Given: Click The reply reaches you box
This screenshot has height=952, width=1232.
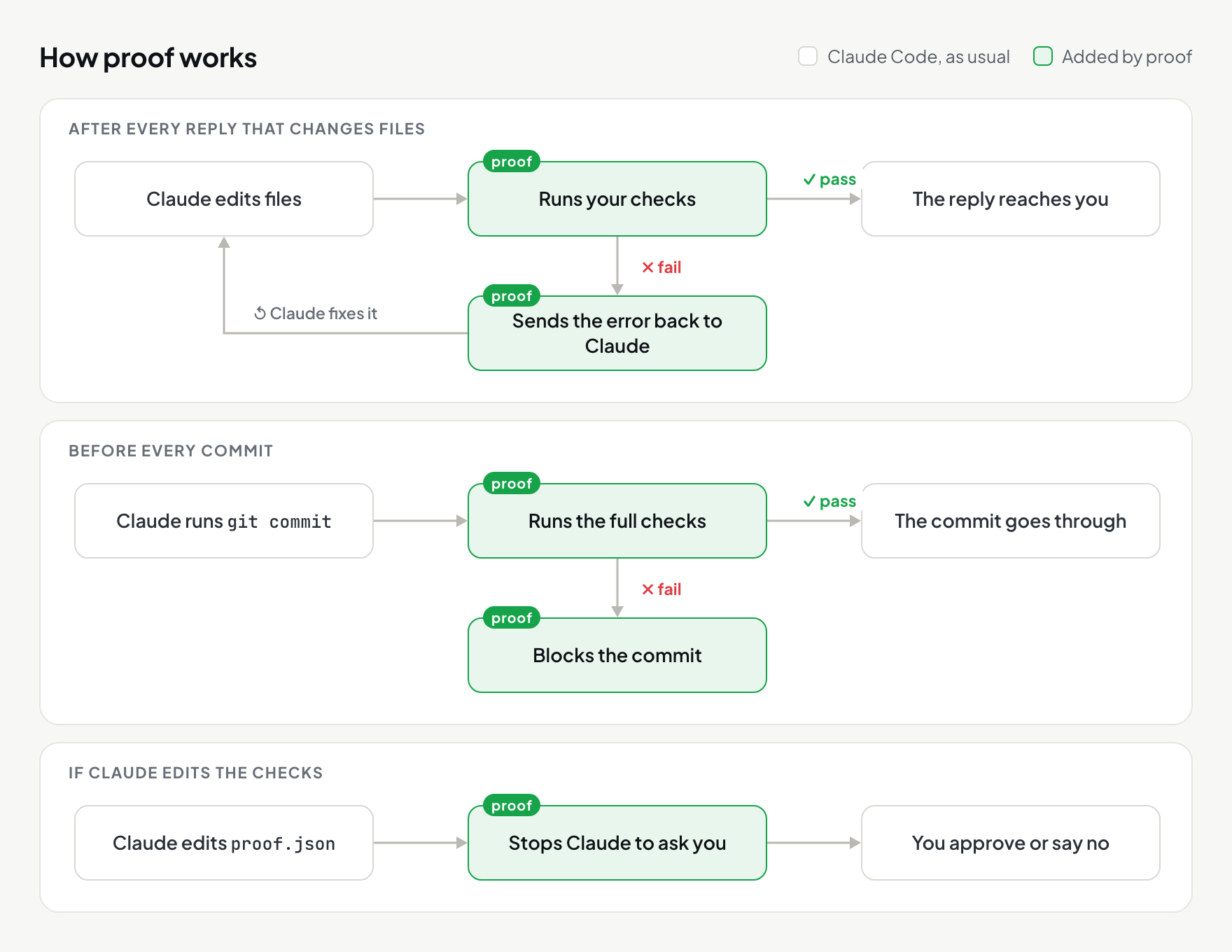Looking at the screenshot, I should [1011, 199].
